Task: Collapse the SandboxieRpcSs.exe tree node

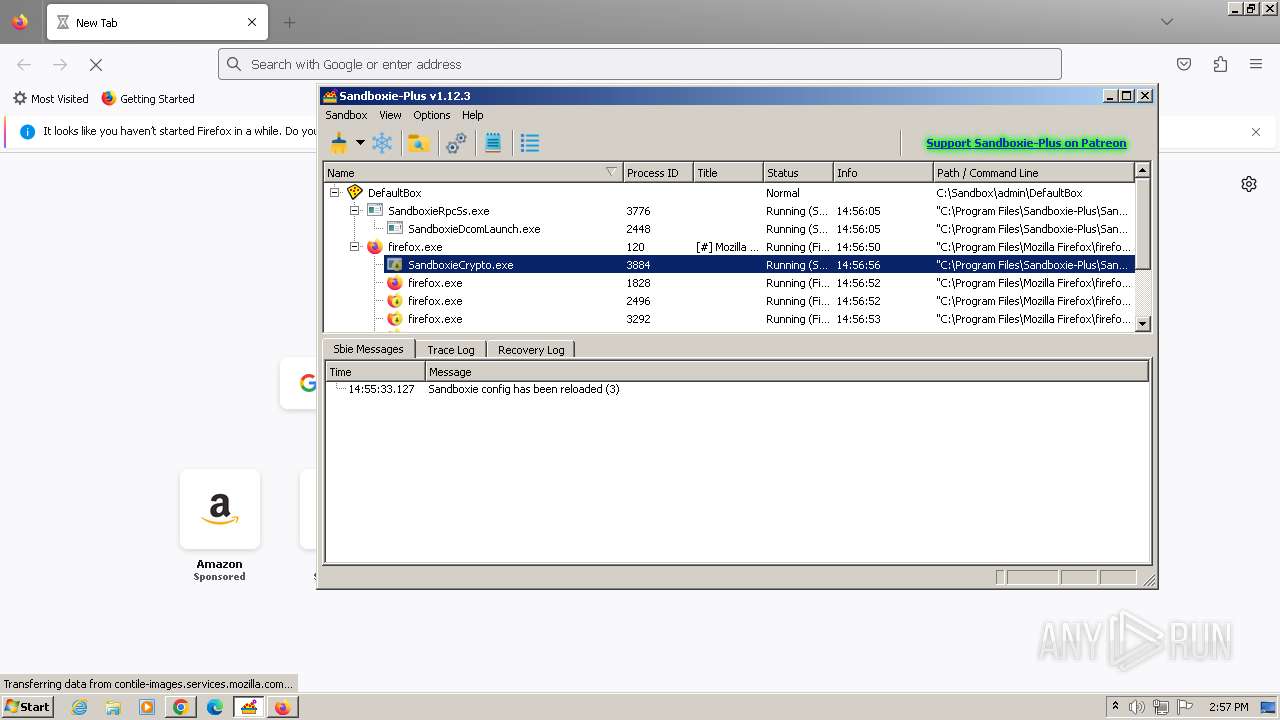Action: coord(354,211)
